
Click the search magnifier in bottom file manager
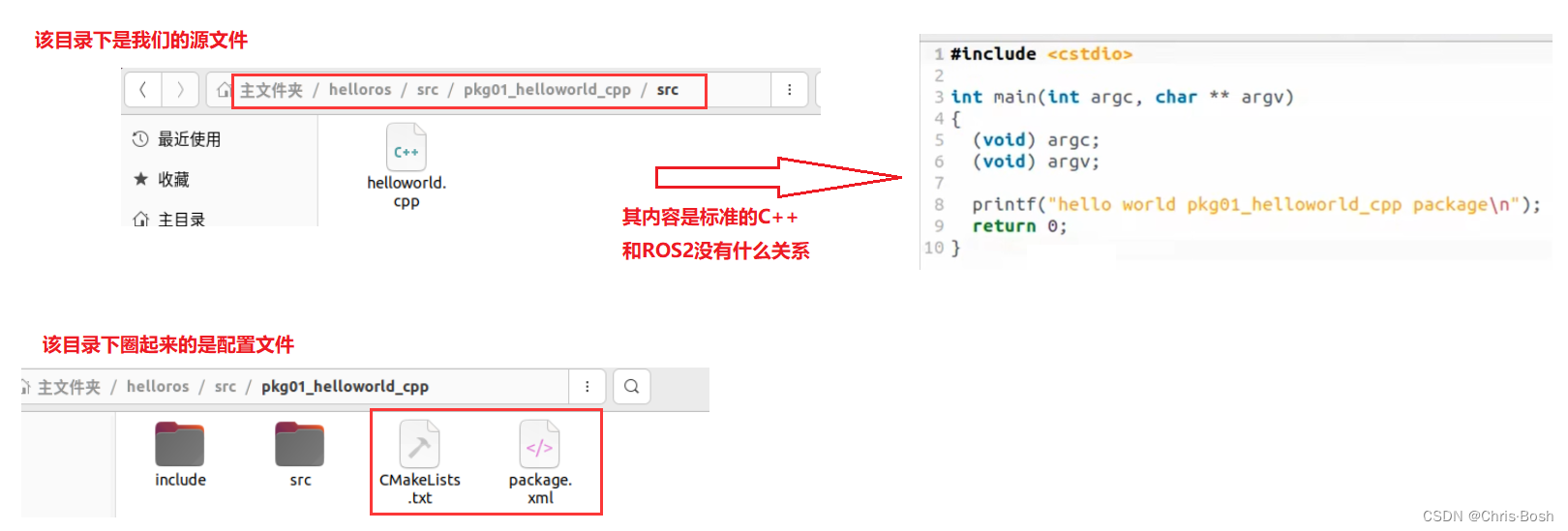tap(631, 387)
